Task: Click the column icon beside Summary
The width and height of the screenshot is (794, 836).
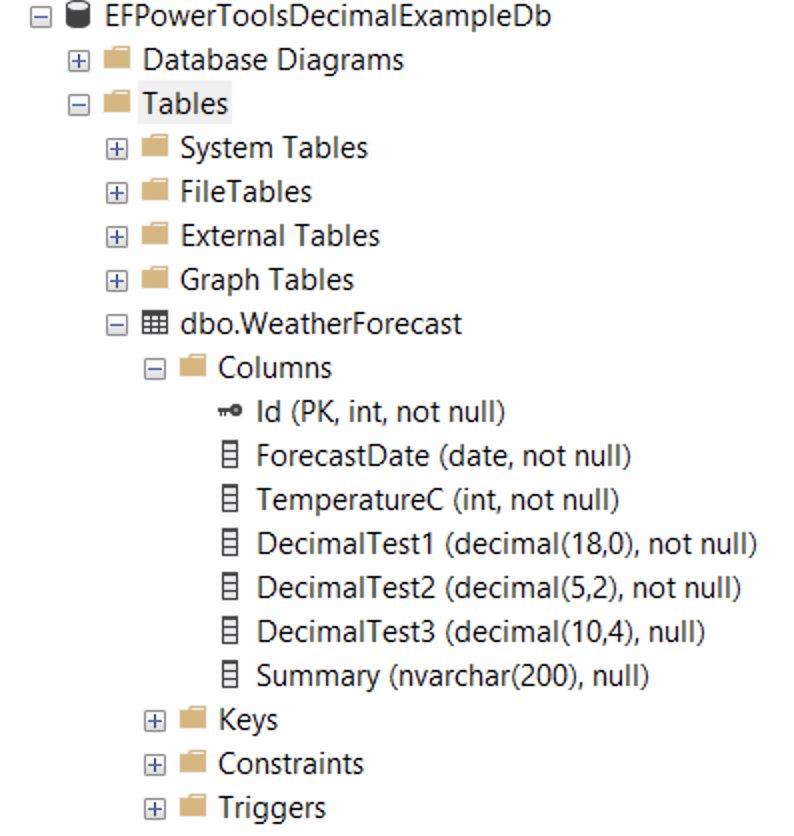Action: coord(230,675)
